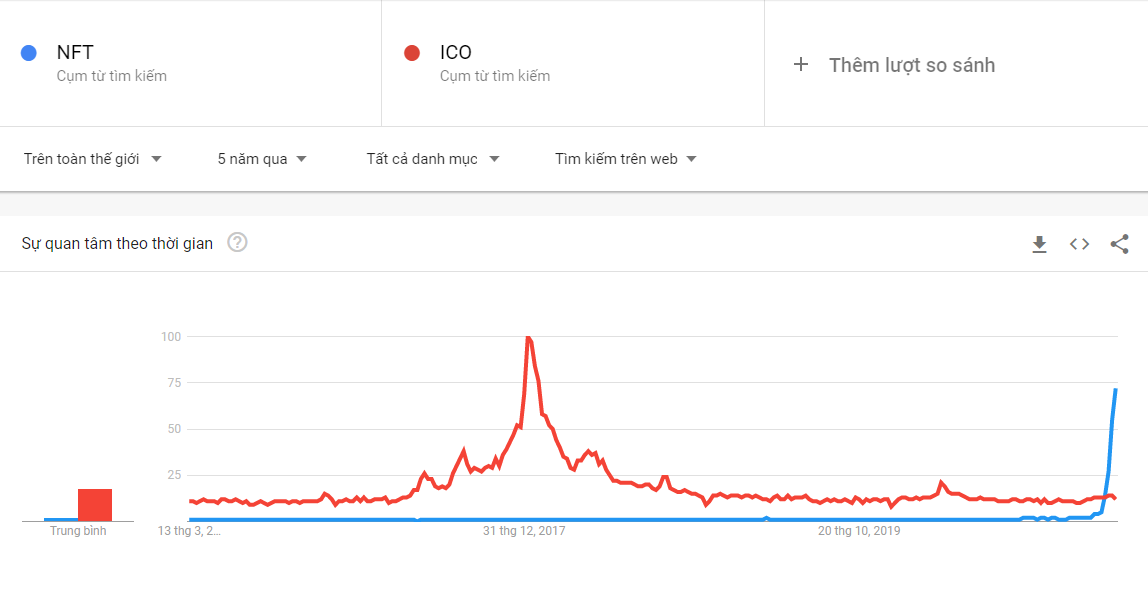Click the "31 thg 12, 2017" axis label
Viewport: 1148px width, 605px height.
click(524, 531)
